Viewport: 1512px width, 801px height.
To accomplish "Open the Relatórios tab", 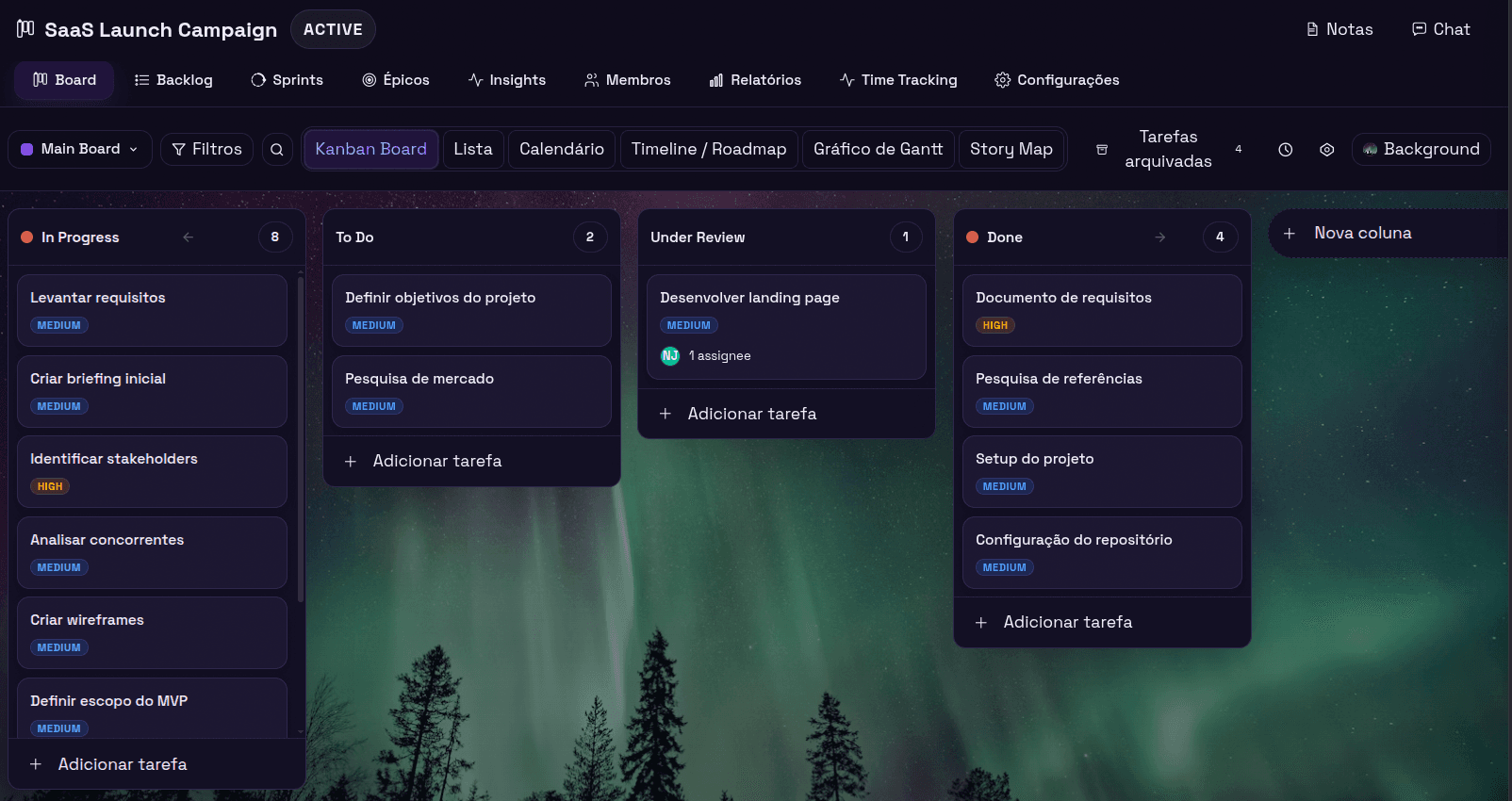I will click(x=755, y=80).
